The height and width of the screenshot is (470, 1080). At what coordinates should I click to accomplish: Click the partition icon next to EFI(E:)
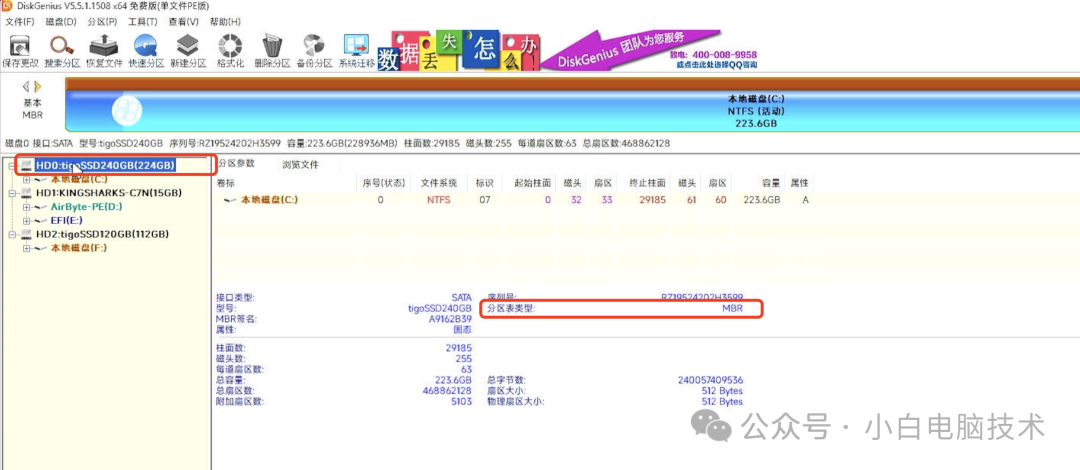(x=41, y=221)
